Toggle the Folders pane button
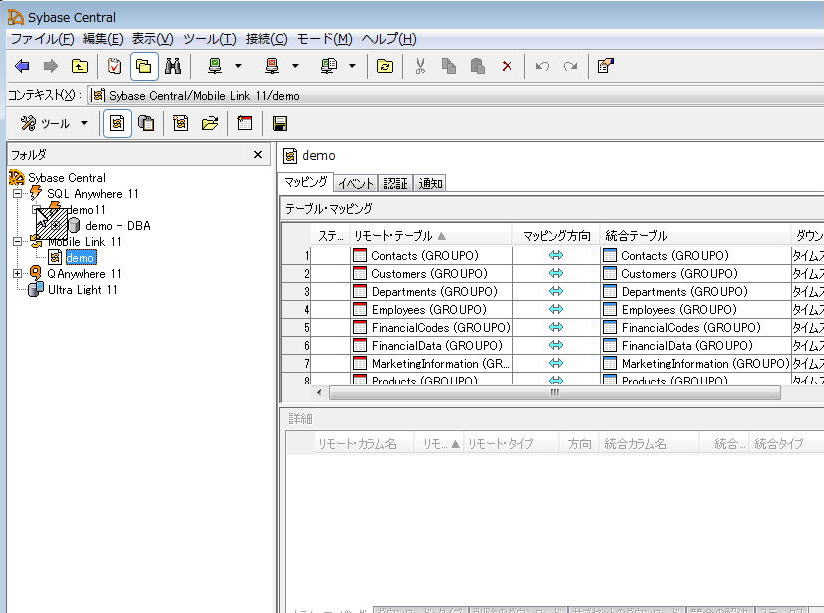Viewport: 824px width, 613px height. (x=144, y=66)
